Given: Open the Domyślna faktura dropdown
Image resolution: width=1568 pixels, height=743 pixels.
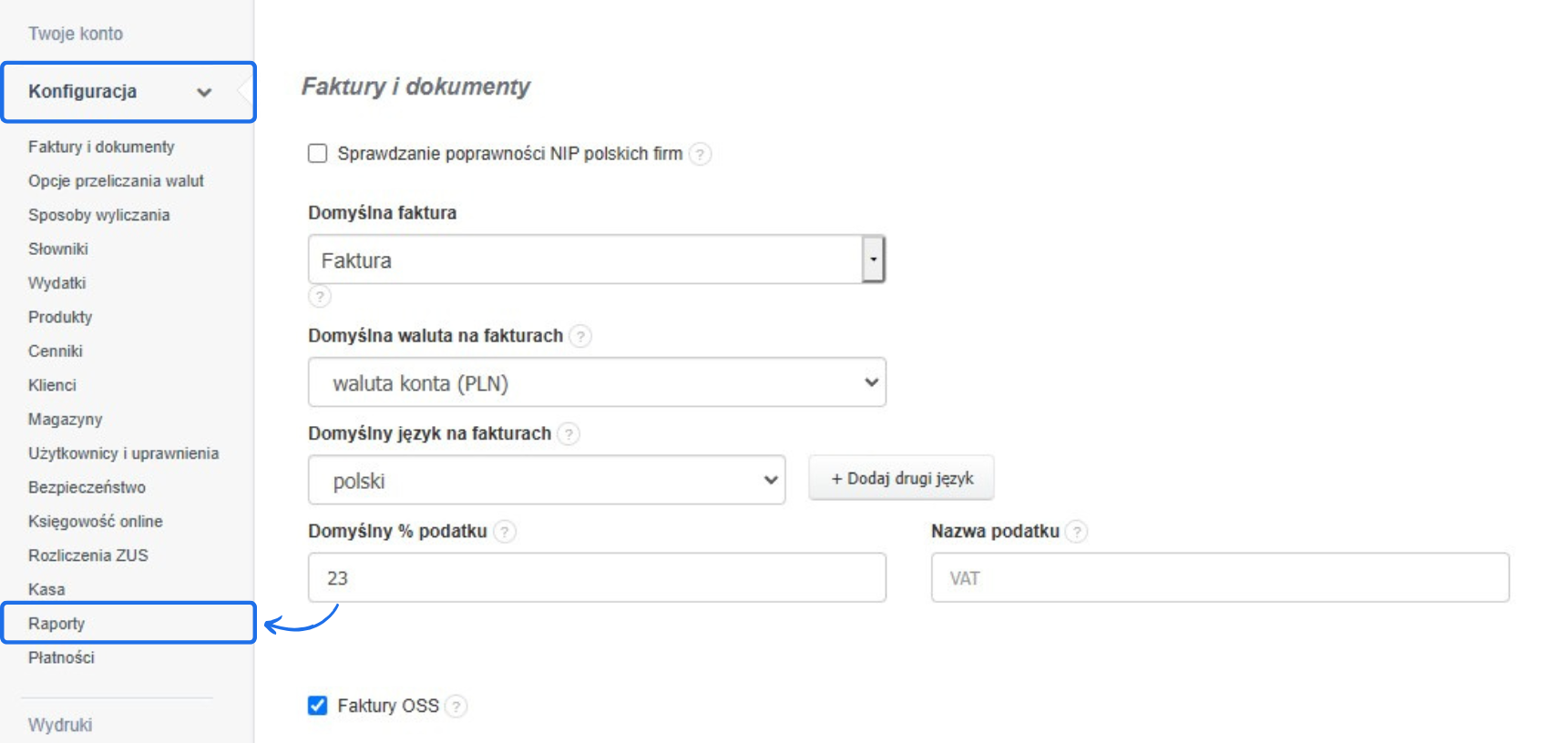Looking at the screenshot, I should point(872,260).
